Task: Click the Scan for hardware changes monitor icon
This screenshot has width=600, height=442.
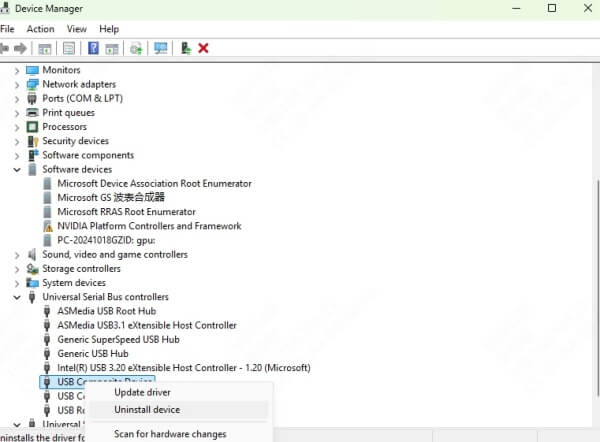Action: click(161, 48)
